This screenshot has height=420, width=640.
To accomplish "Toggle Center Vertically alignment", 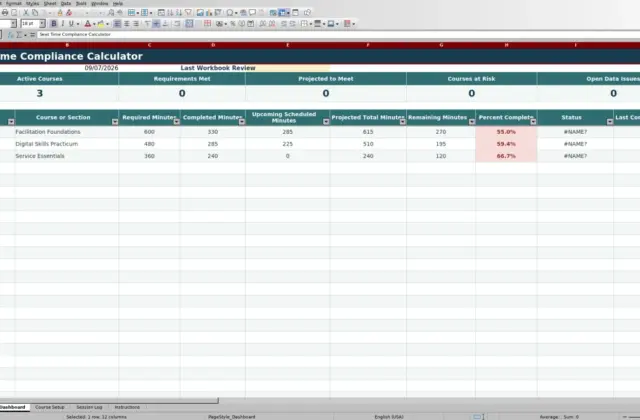I will (x=156, y=24).
